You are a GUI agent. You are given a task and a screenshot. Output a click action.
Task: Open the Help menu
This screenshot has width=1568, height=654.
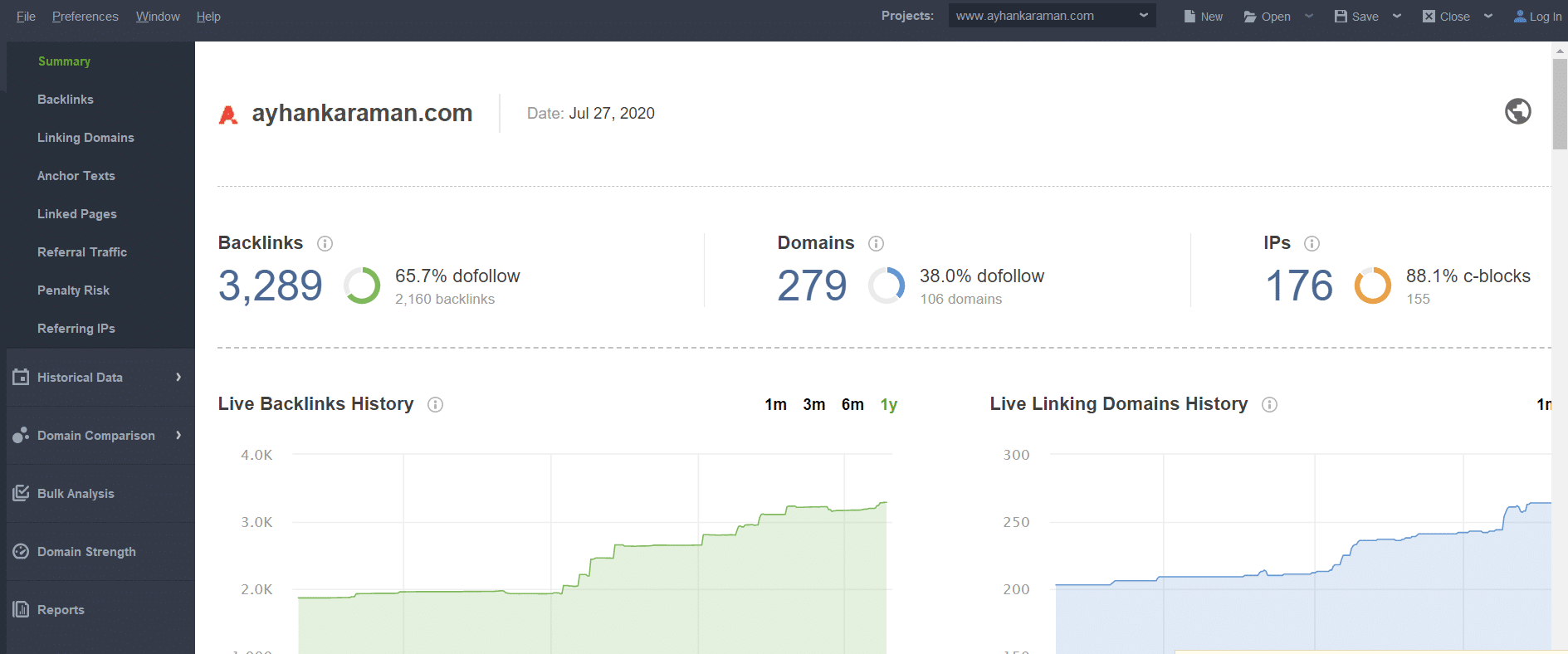coord(208,17)
